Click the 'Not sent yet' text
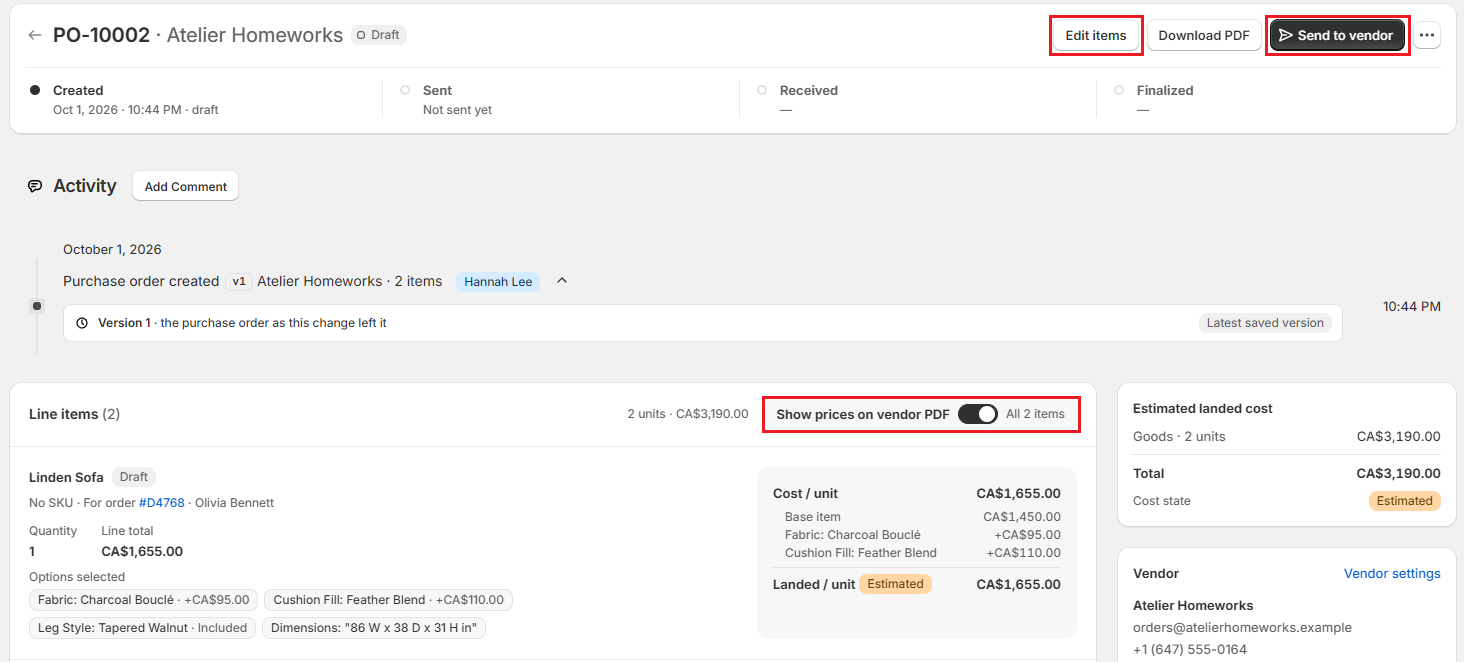1464x662 pixels. pos(457,110)
